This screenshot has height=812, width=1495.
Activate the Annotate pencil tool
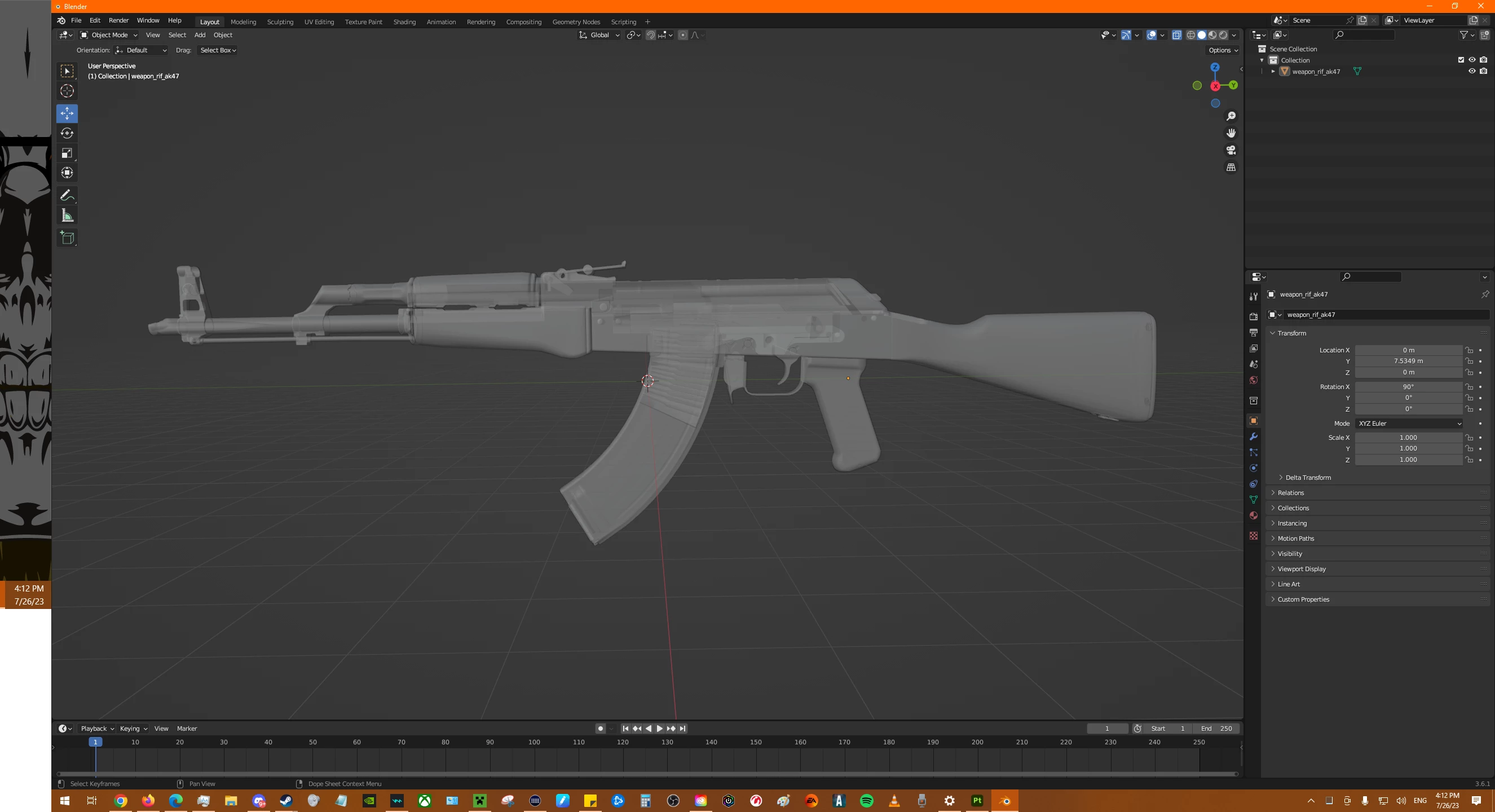pos(67,195)
